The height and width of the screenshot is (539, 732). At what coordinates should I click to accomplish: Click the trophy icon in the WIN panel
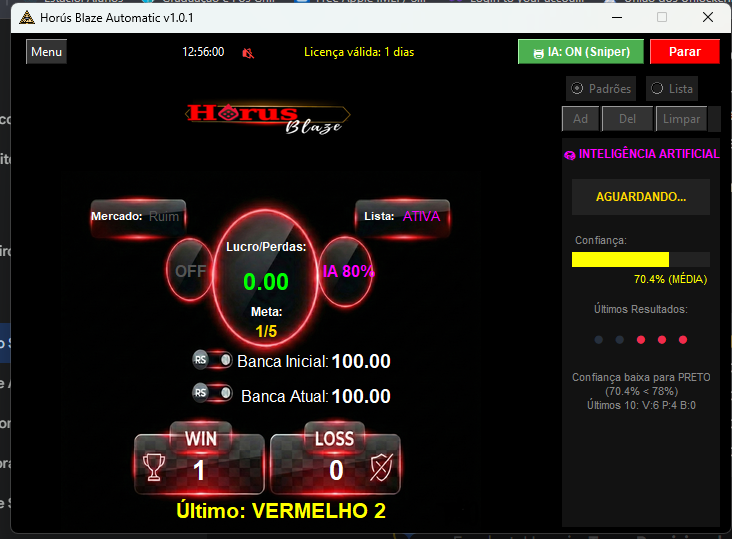click(x=155, y=468)
